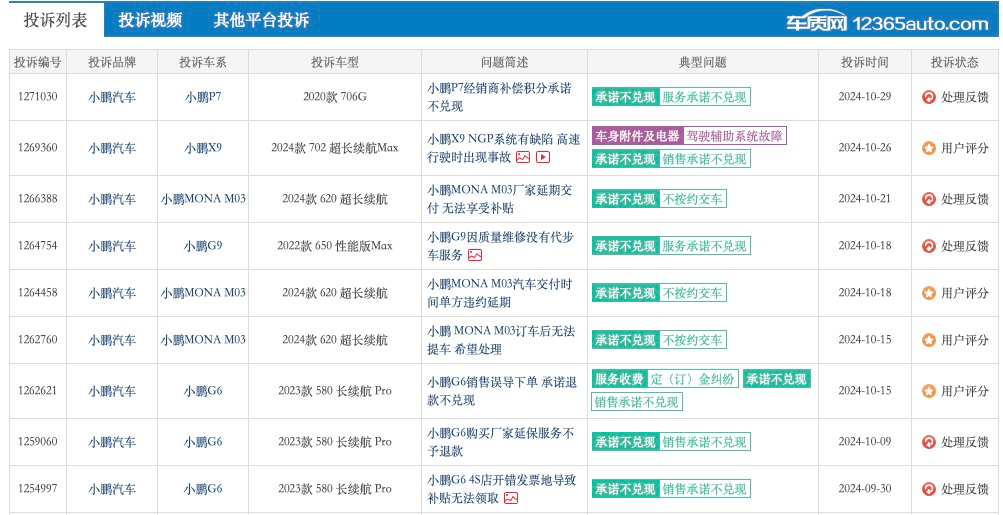Click the 定（订）金纠纷 issue tag

tap(693, 379)
